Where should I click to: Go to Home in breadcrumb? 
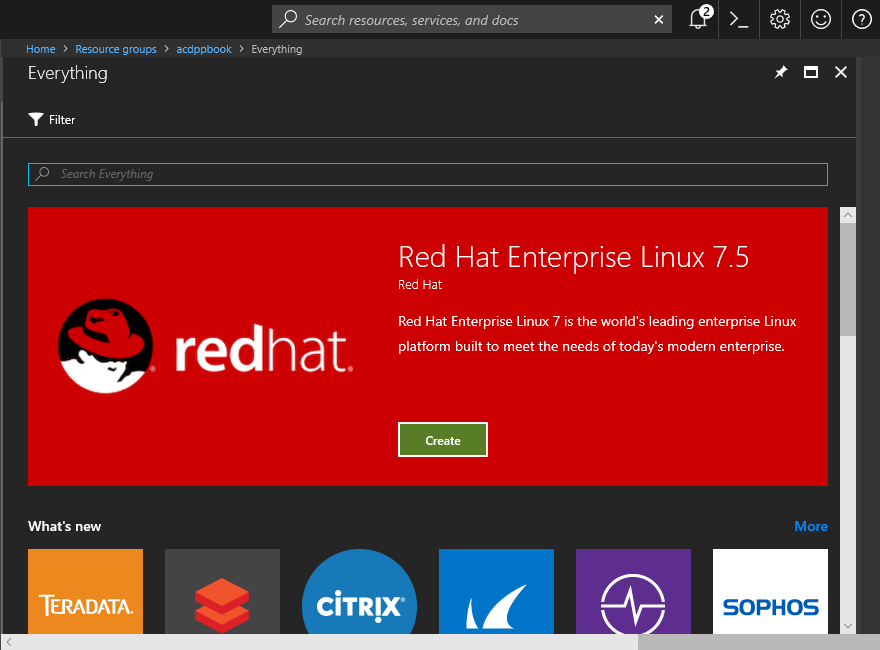click(x=41, y=49)
